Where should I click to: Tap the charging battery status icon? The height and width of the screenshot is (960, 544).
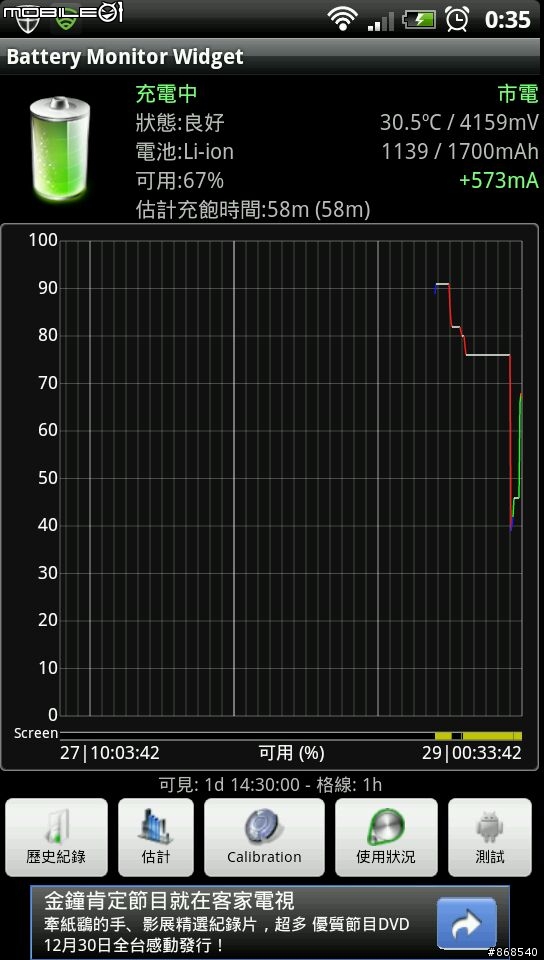pos(419,20)
